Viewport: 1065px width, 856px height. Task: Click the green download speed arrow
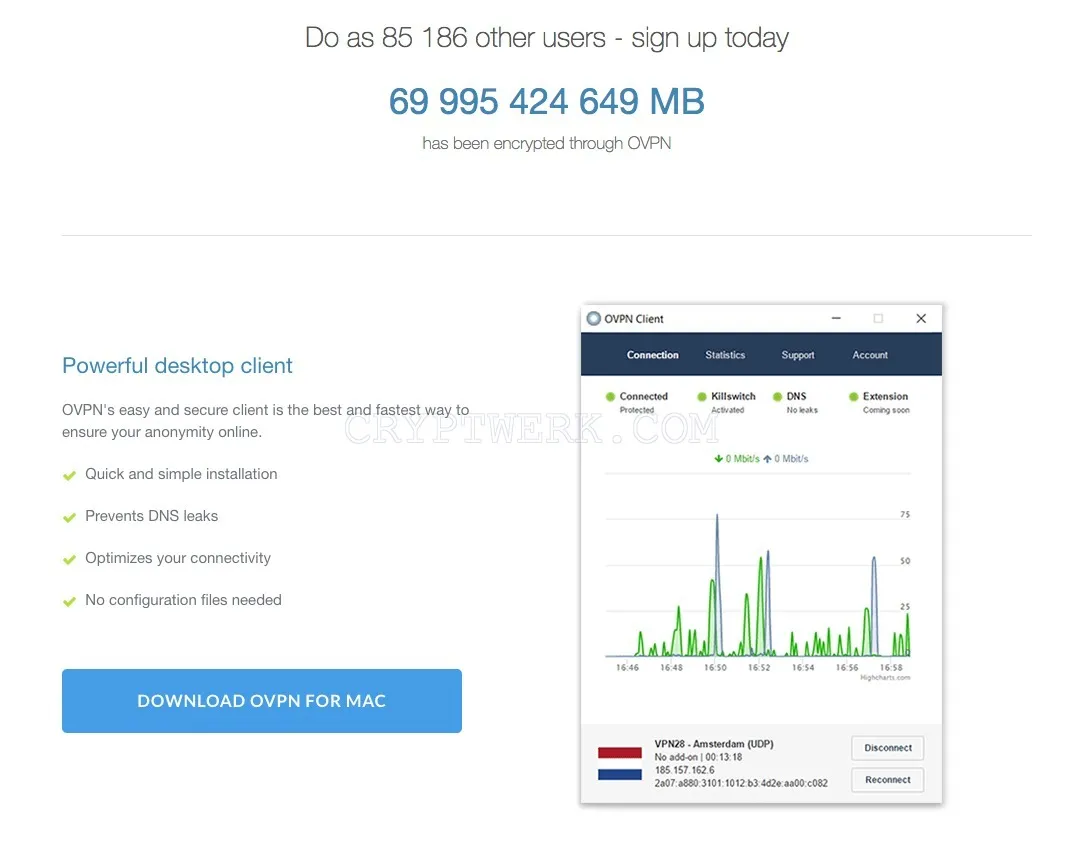pos(719,459)
